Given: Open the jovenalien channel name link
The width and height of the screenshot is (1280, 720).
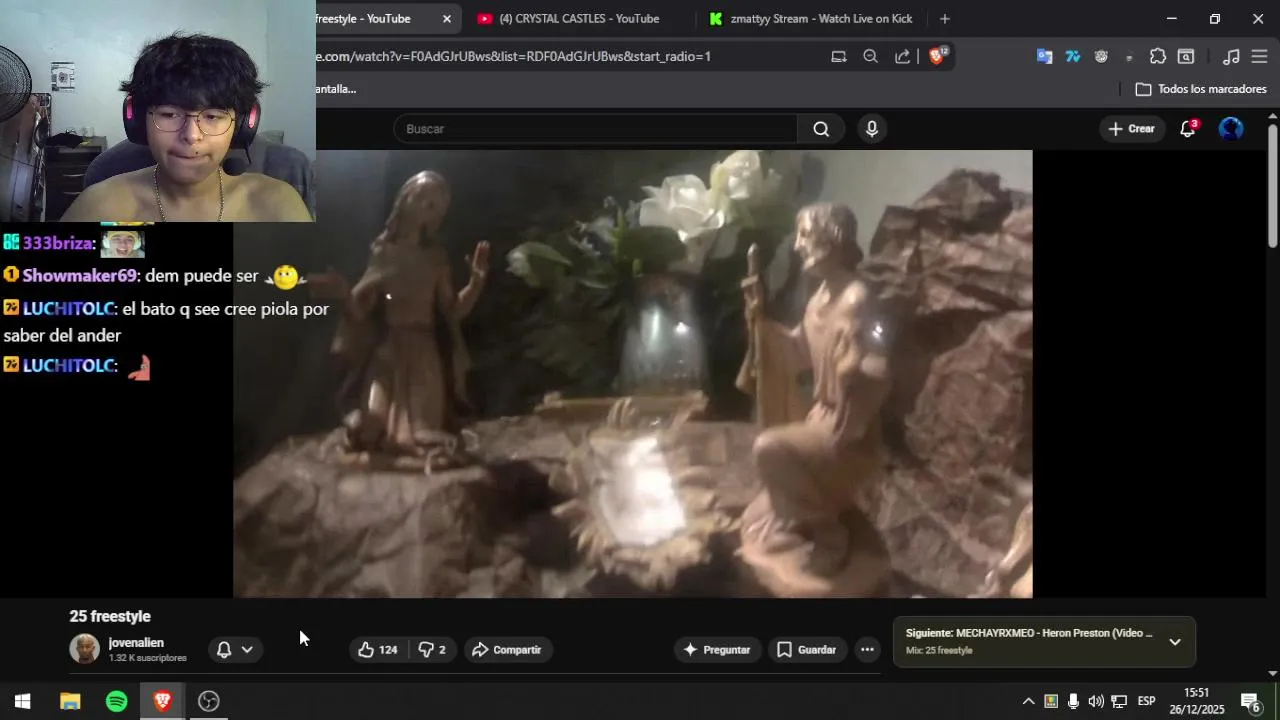Looking at the screenshot, I should 136,643.
